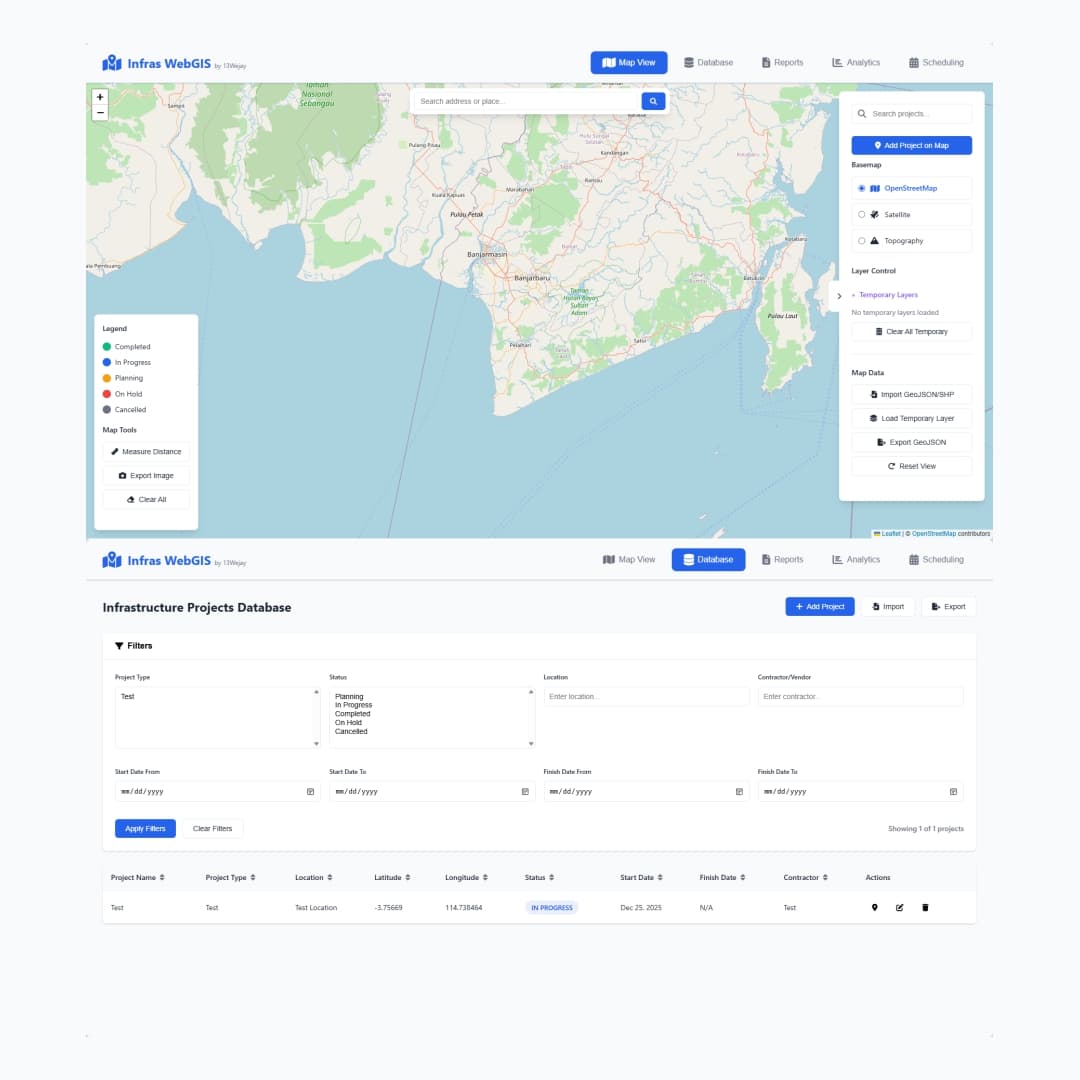This screenshot has width=1080, height=1080.
Task: Click the Reset View control
Action: point(911,465)
